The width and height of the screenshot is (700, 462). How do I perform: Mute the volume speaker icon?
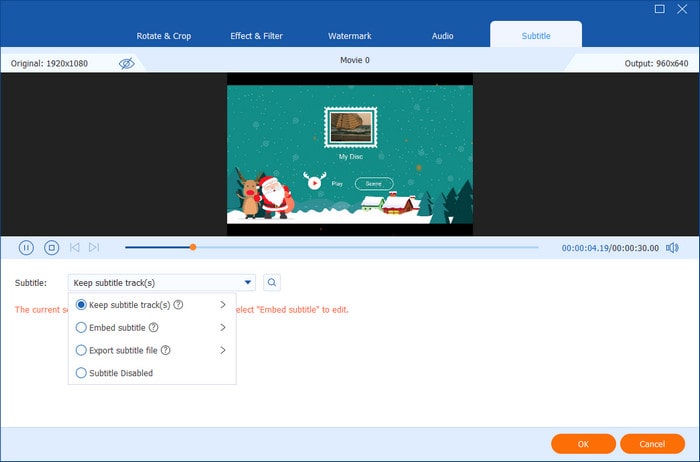coord(672,247)
